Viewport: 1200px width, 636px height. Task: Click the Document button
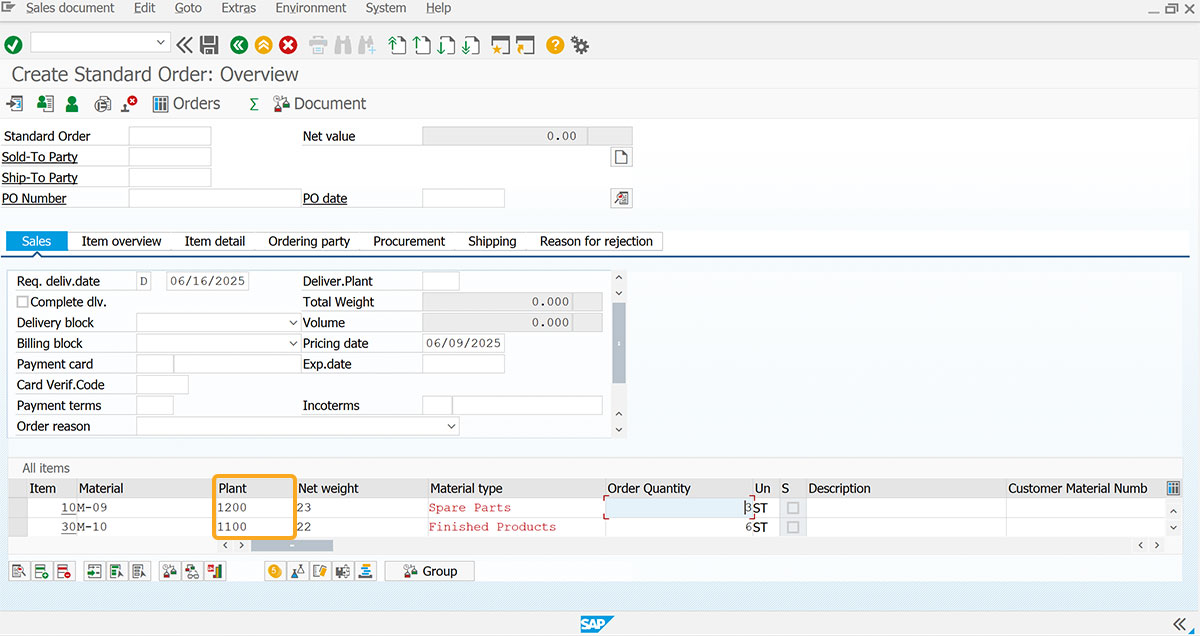pyautogui.click(x=320, y=104)
